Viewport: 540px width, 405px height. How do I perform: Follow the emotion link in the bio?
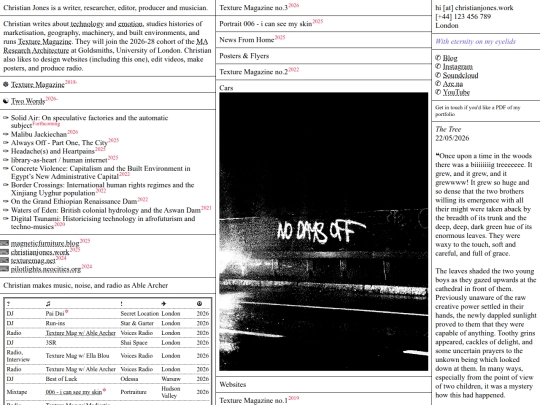click(x=130, y=24)
